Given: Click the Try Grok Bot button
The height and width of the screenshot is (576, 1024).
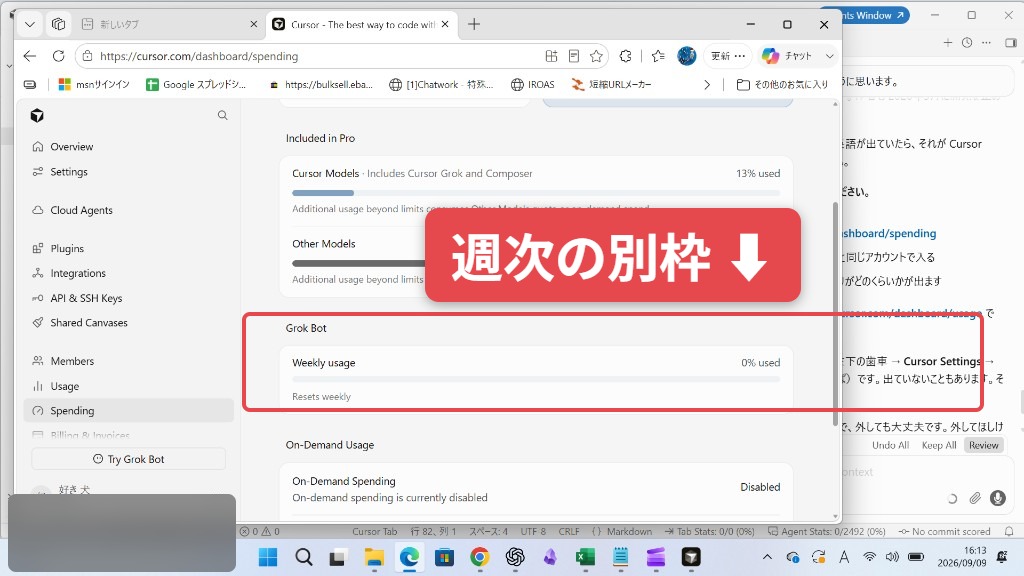Looking at the screenshot, I should (x=129, y=459).
